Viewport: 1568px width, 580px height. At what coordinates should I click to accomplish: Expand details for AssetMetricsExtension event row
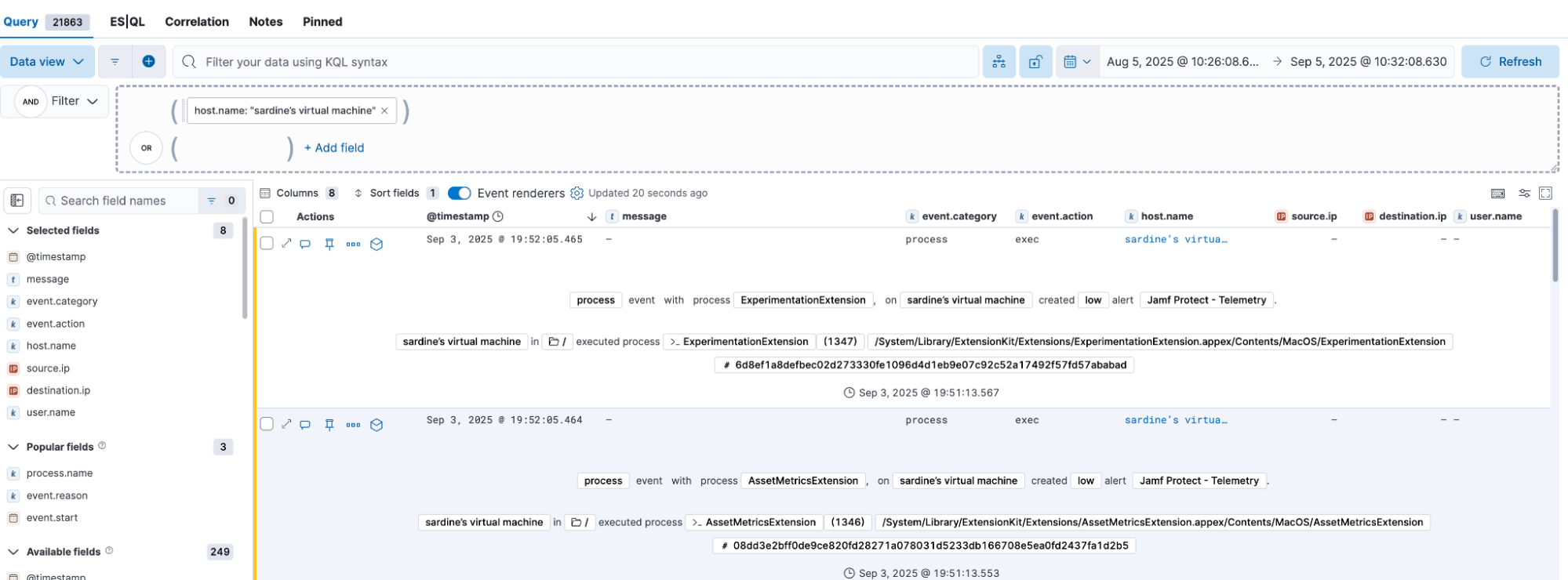click(x=286, y=424)
